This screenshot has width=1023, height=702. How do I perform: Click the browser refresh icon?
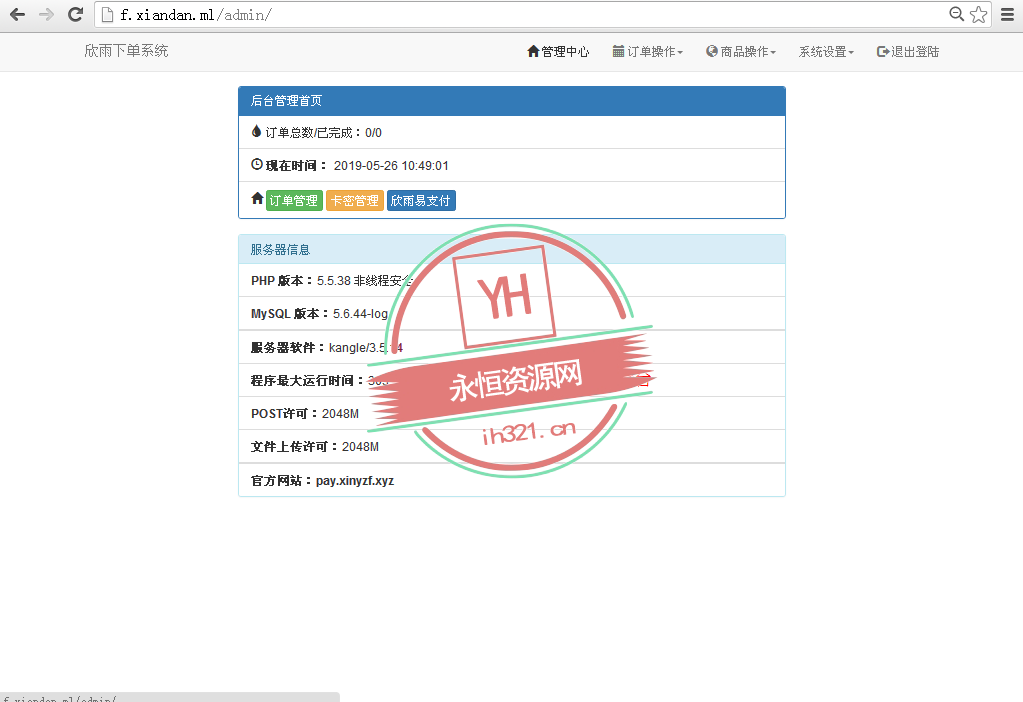click(x=75, y=14)
